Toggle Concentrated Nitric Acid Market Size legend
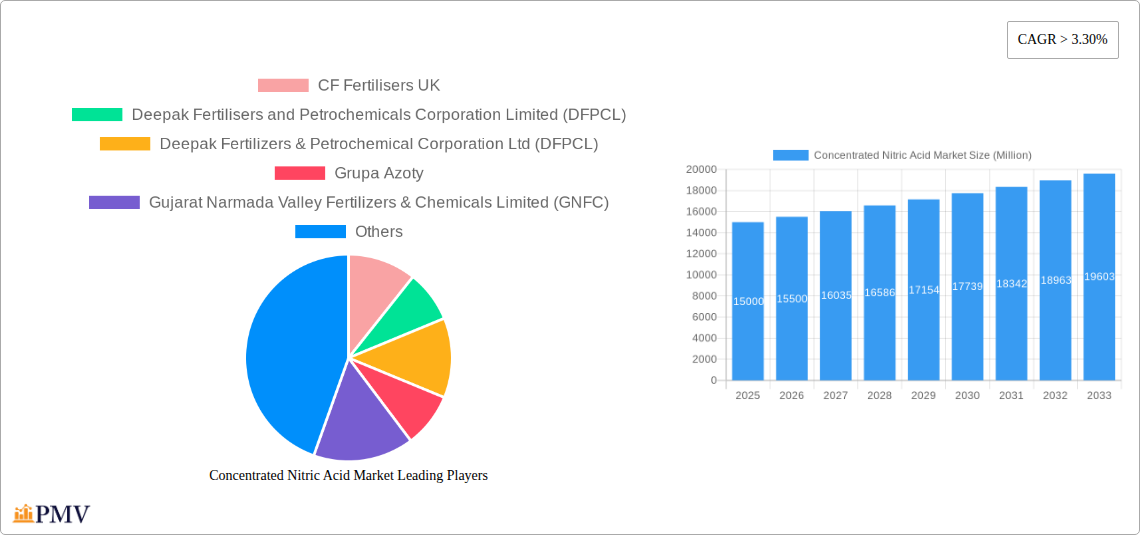This screenshot has height=535, width=1140. point(923,155)
